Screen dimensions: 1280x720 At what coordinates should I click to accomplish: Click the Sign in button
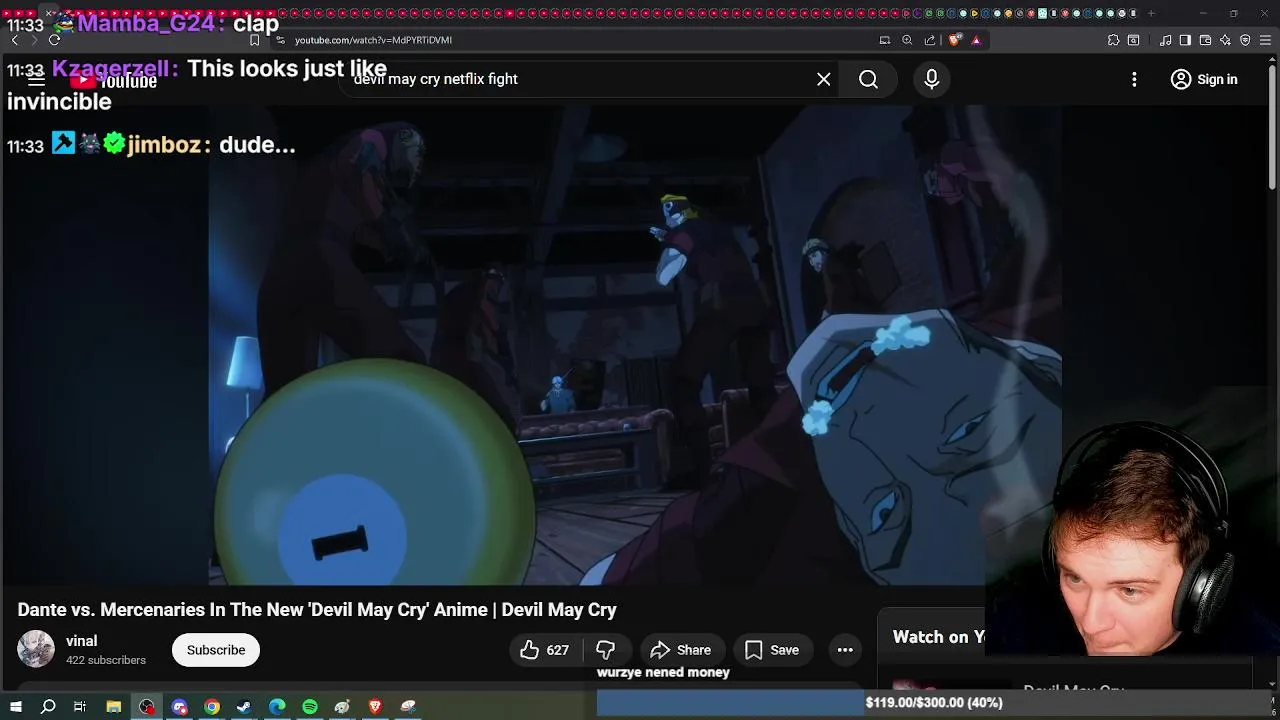pyautogui.click(x=1204, y=79)
